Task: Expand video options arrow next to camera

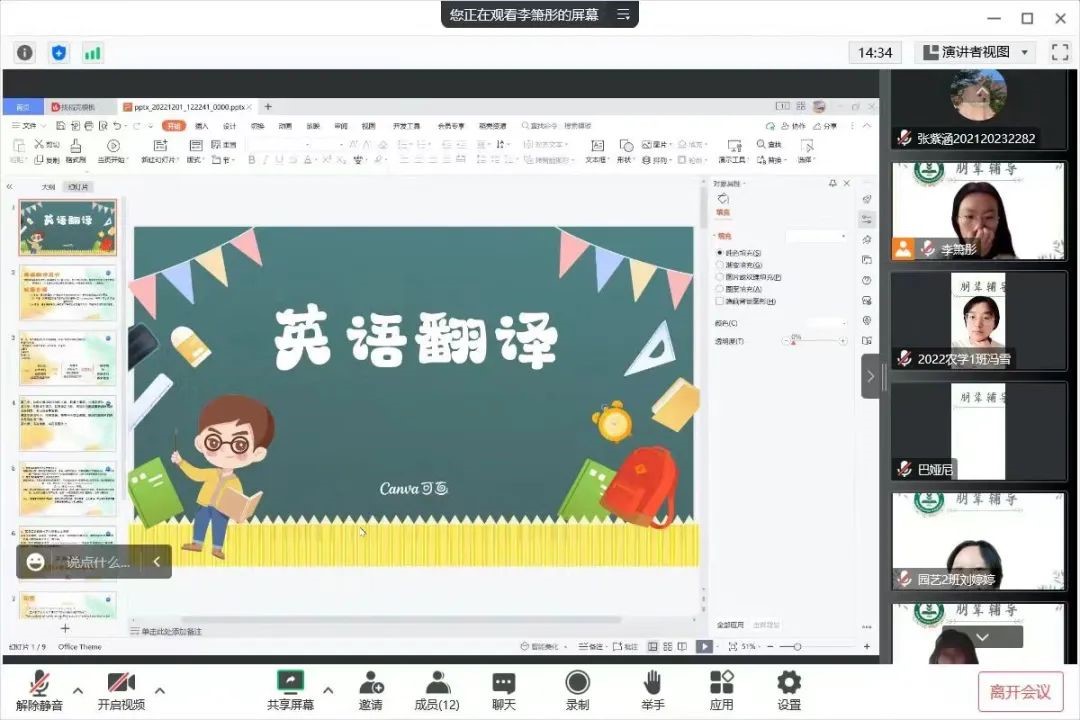Action: tap(160, 690)
